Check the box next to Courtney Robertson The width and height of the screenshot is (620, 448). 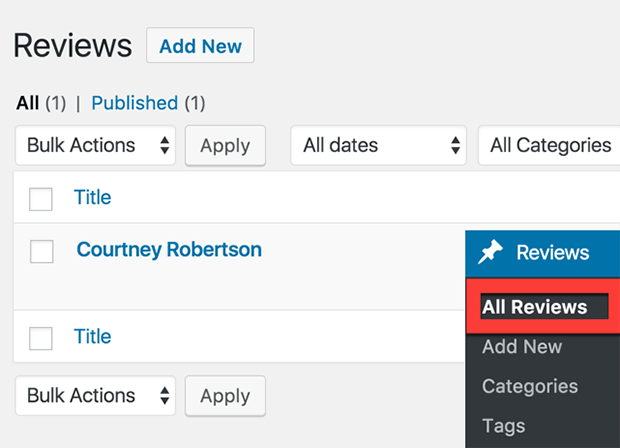coord(42,251)
